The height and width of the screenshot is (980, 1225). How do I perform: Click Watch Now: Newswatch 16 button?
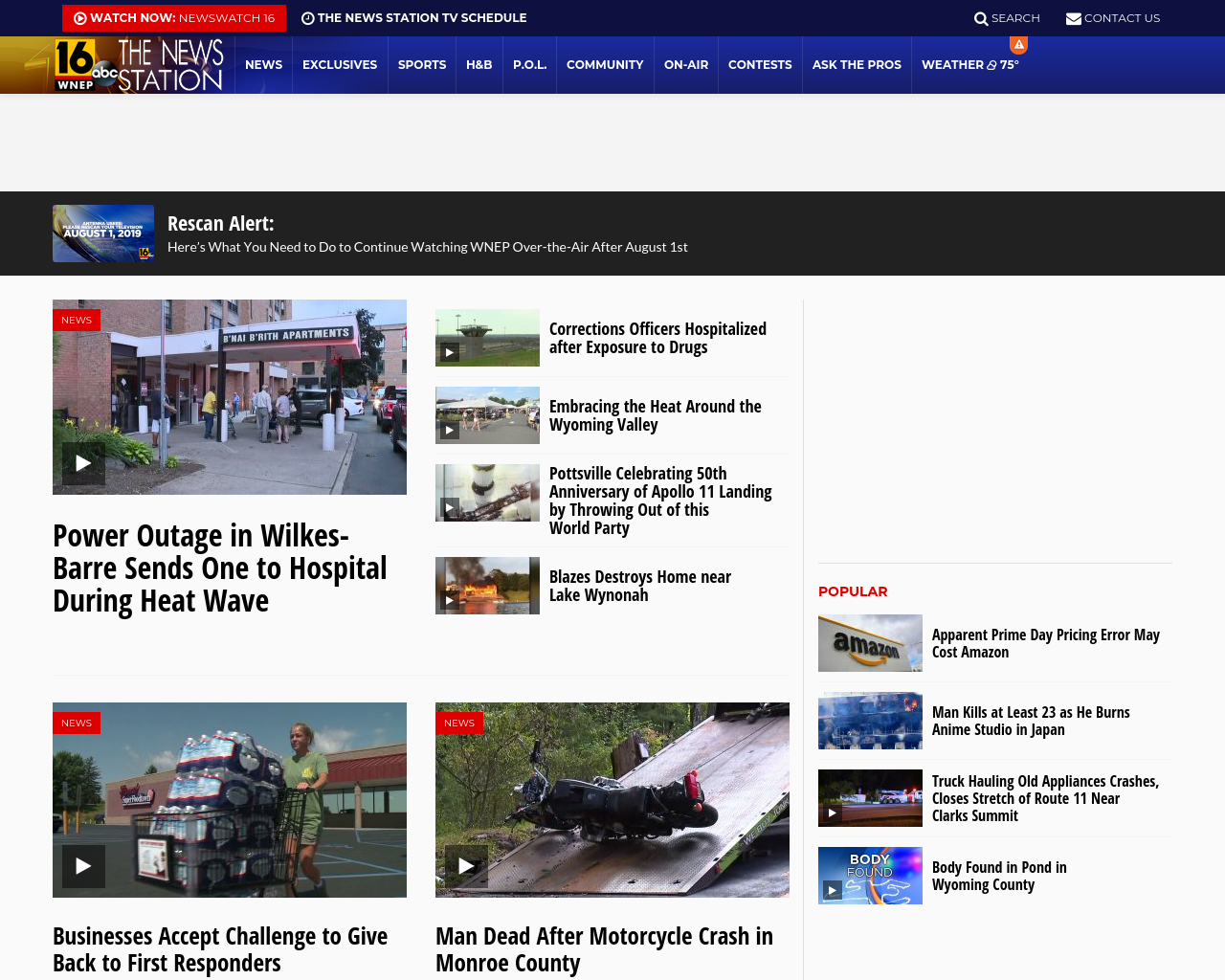pyautogui.click(x=174, y=18)
